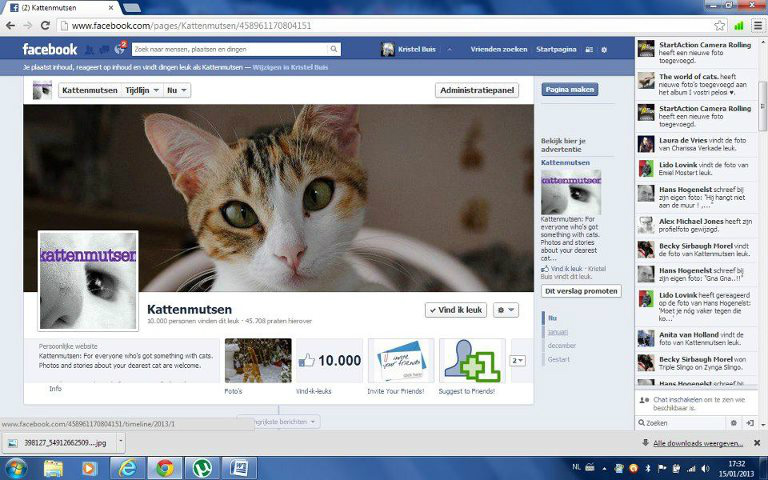The width and height of the screenshot is (768, 480).
Task: Open friend requests icon in Facebook header
Action: pos(89,49)
